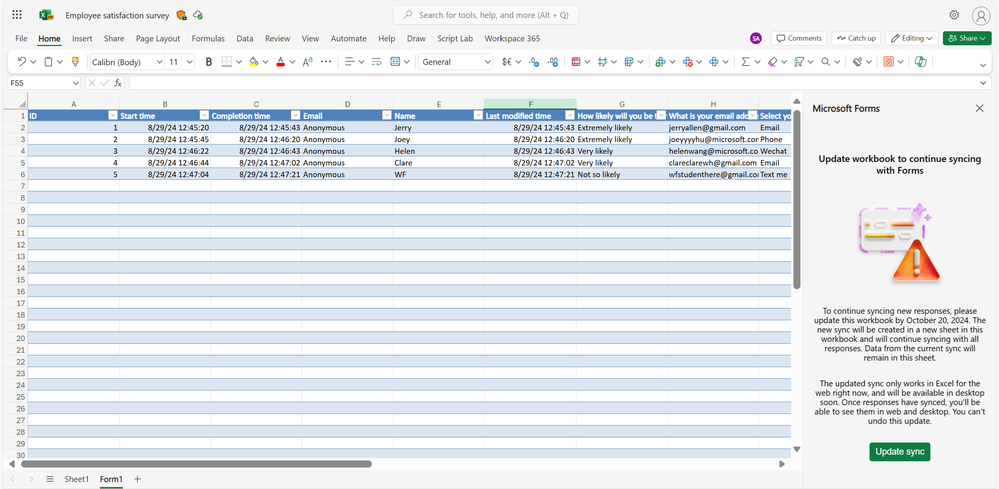Switch to the Formulas tab
This screenshot has width=999, height=489.
pos(208,38)
